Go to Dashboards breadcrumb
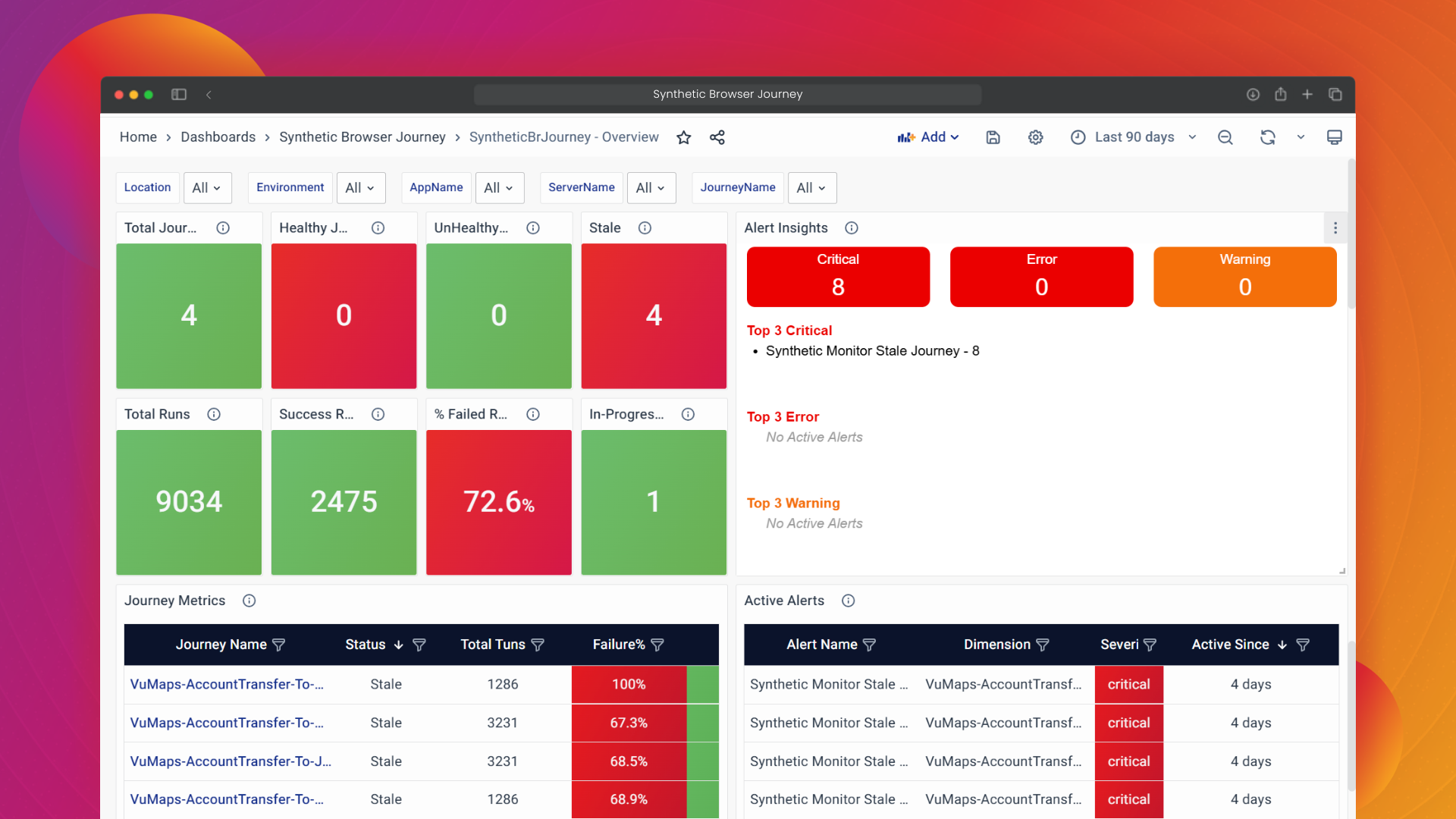Viewport: 1456px width, 819px height. [218, 137]
